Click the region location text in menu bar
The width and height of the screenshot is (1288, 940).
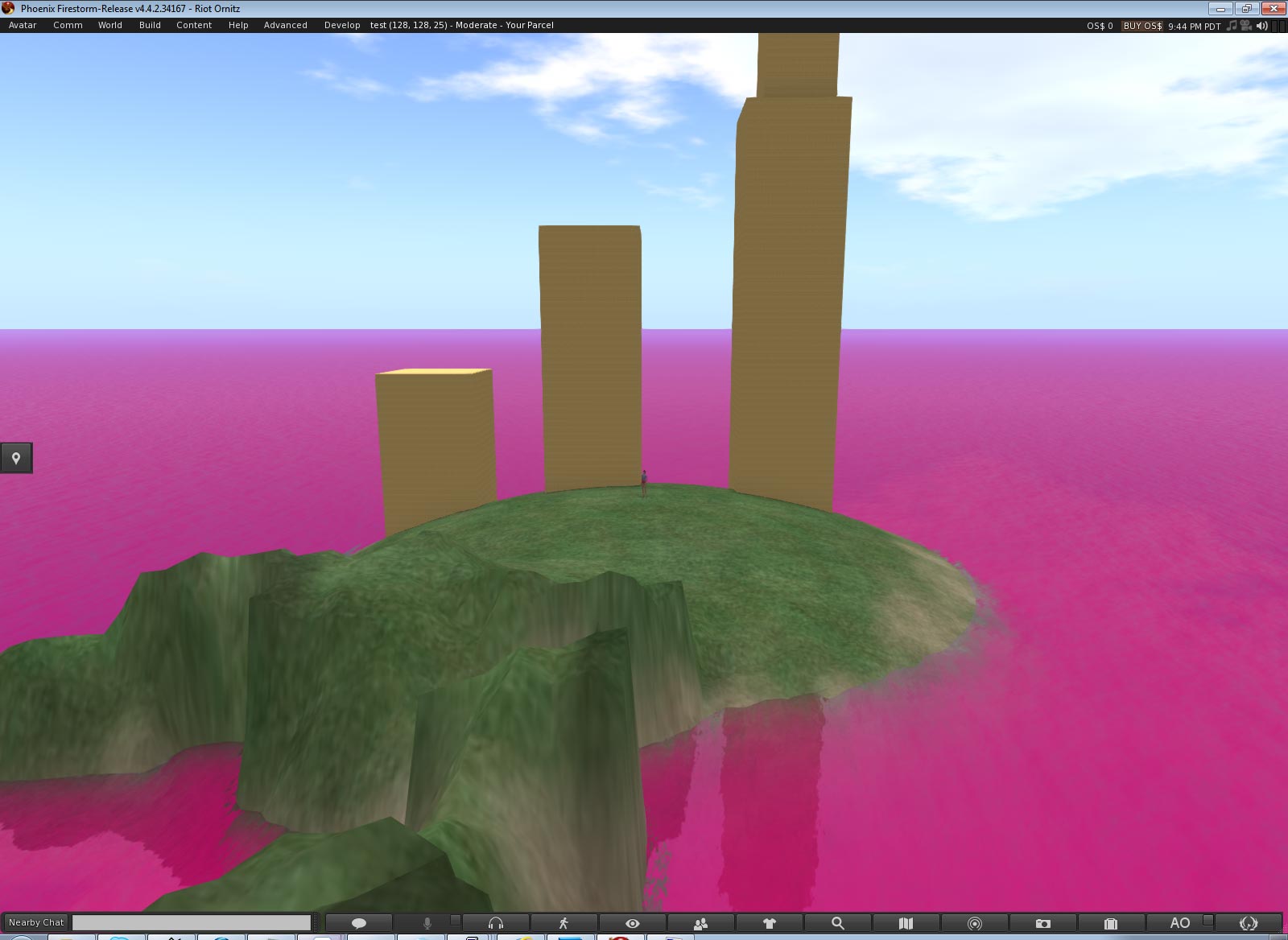(x=462, y=25)
